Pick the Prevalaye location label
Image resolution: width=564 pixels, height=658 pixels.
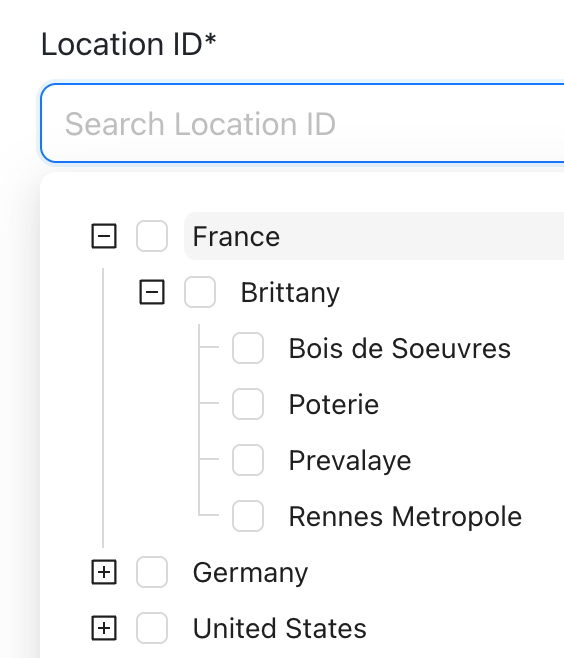(x=350, y=461)
